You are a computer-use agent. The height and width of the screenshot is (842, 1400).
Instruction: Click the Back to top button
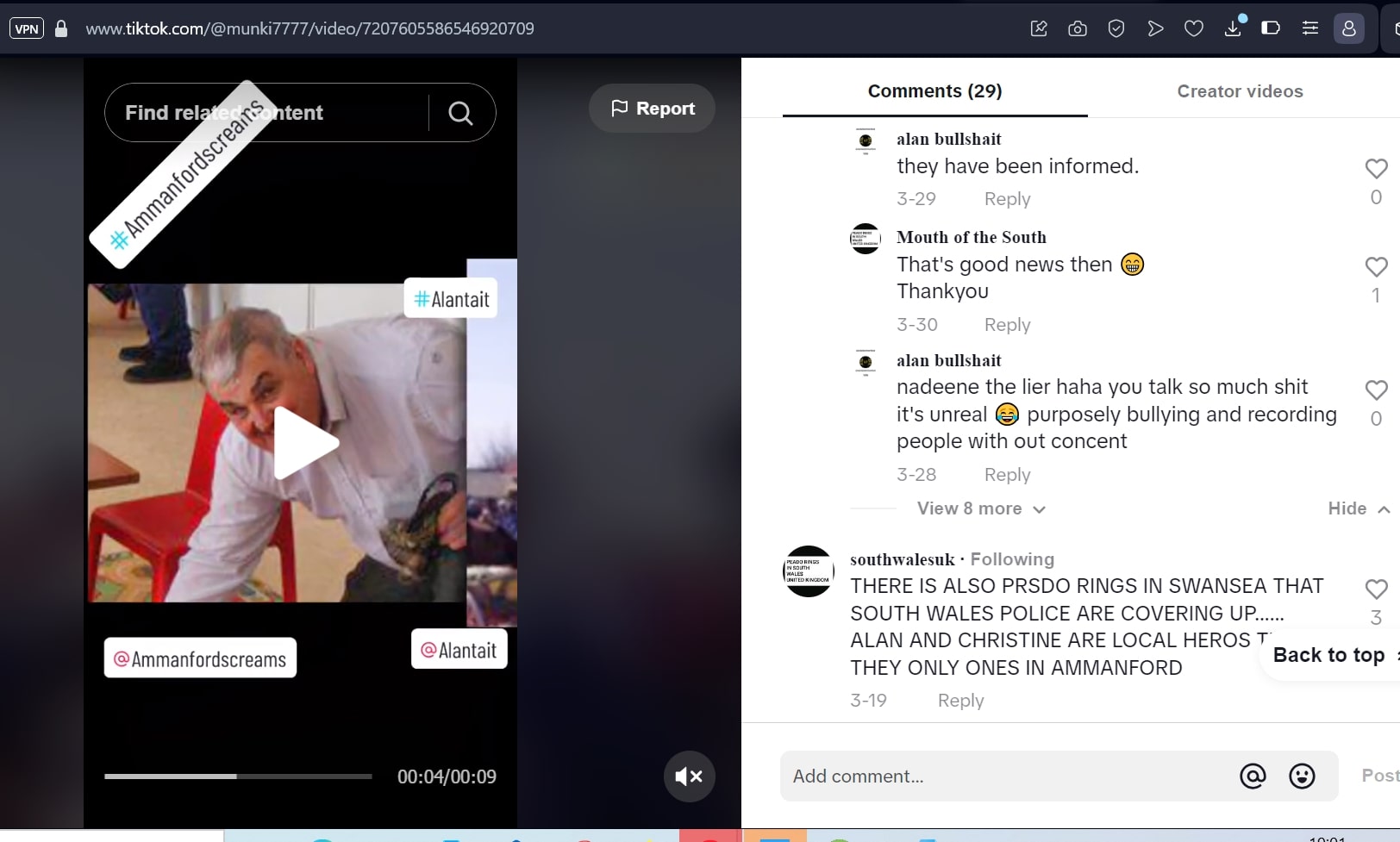pos(1328,655)
